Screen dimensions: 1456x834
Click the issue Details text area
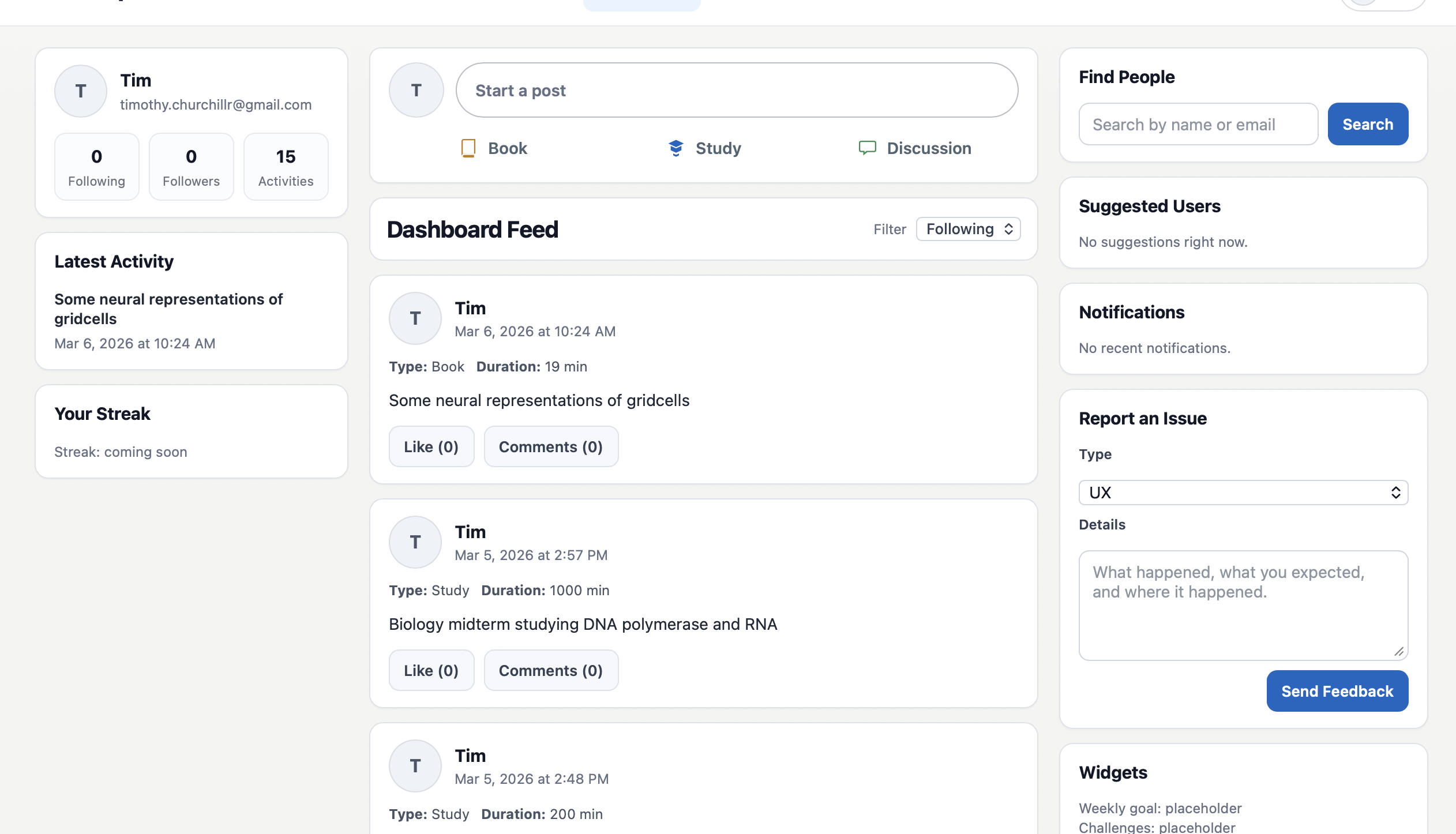(1243, 605)
